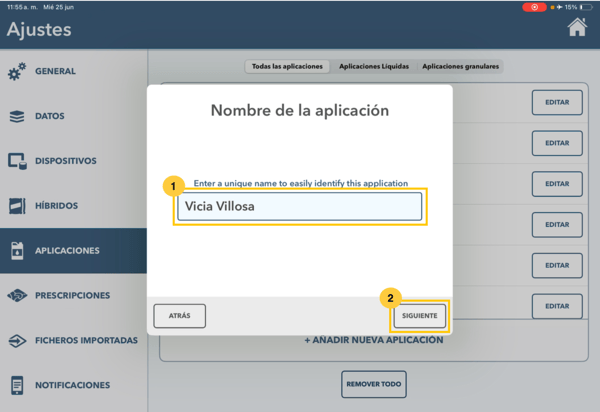
Task: Open the GENERAL settings section
Action: [73, 71]
